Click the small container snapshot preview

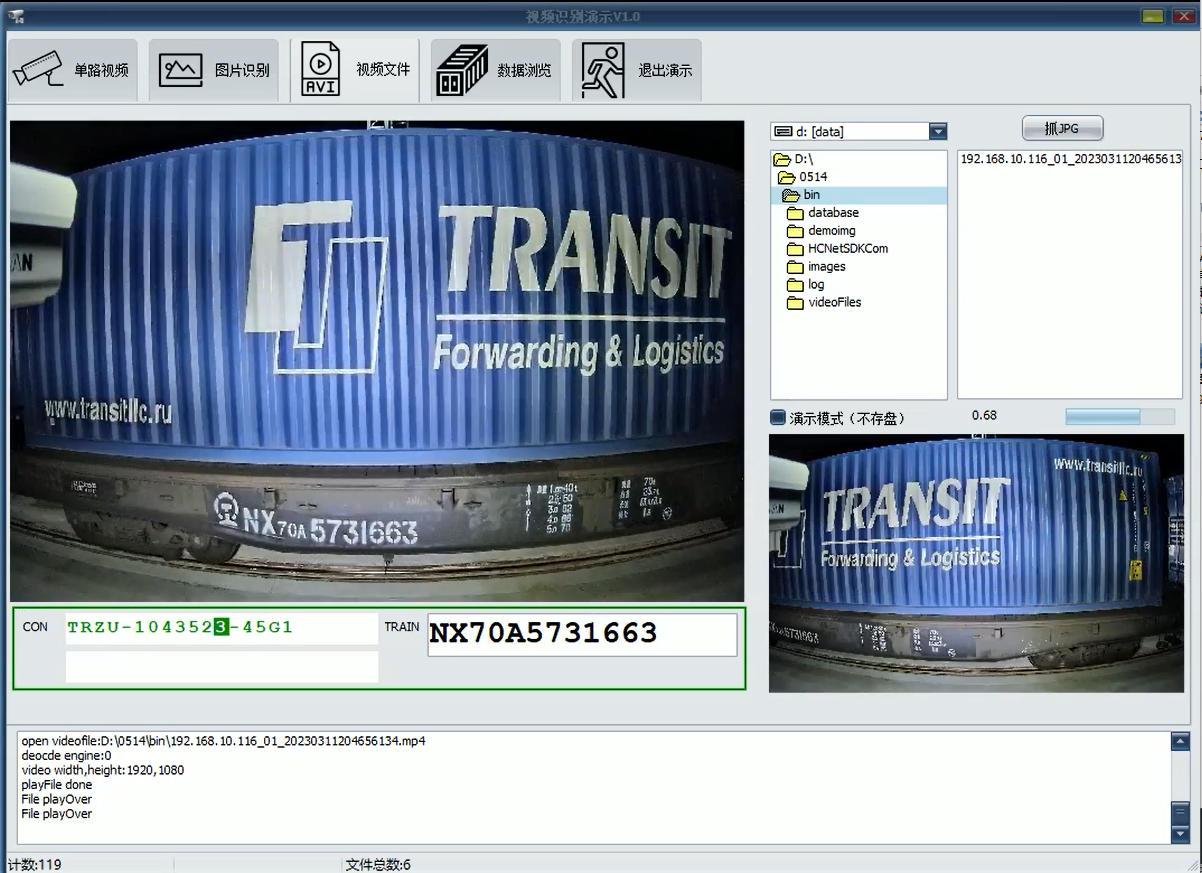click(x=976, y=563)
